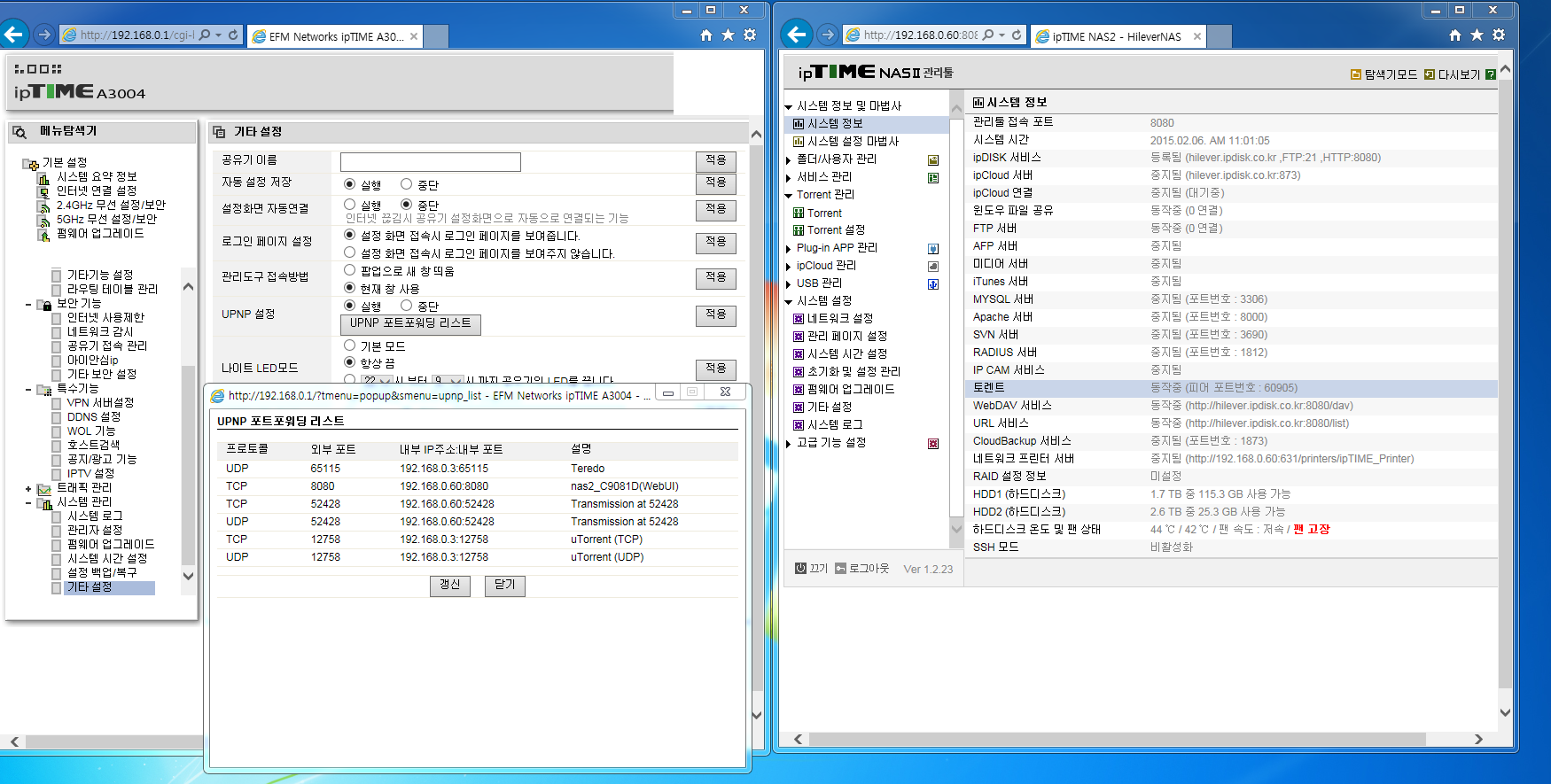Image resolution: width=1551 pixels, height=784 pixels.
Task: Select 중단 for UPNP 설정
Action: [406, 306]
